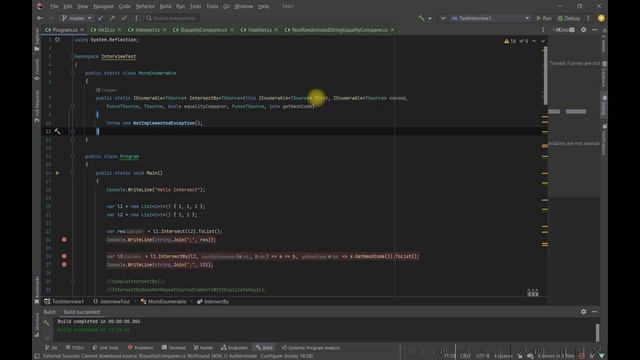Image resolution: width=640 pixels, height=360 pixels.
Task: Click the run gutter arrow beside Main()
Action: point(58,173)
